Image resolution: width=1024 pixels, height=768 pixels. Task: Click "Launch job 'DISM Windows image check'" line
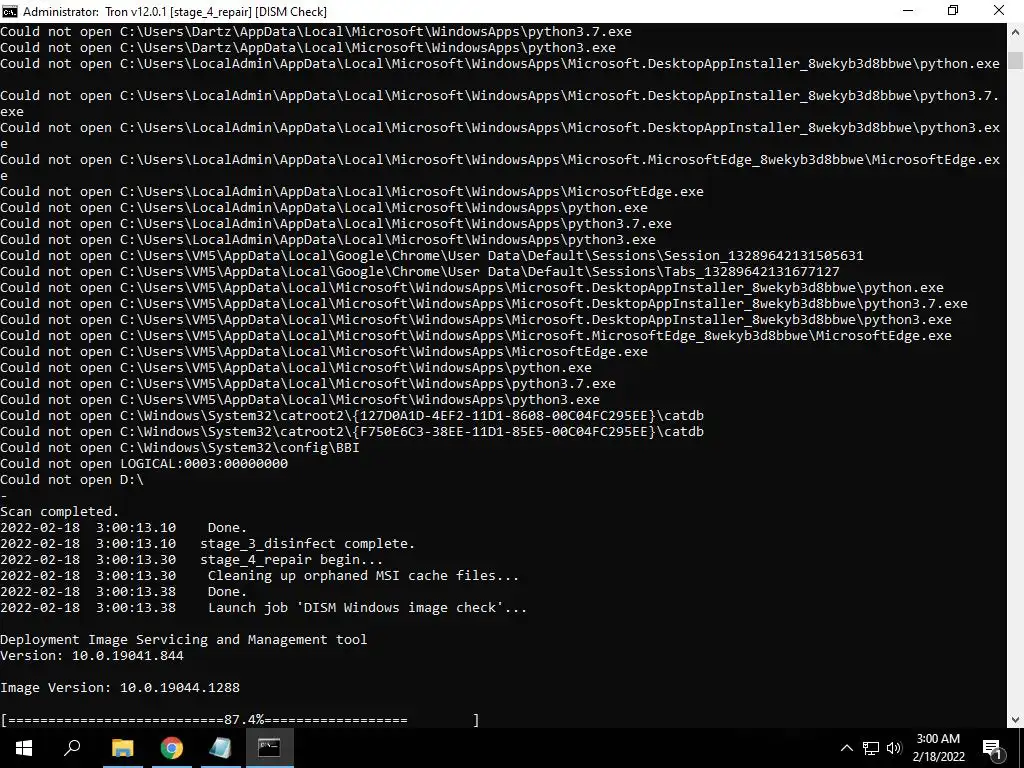tap(263, 607)
